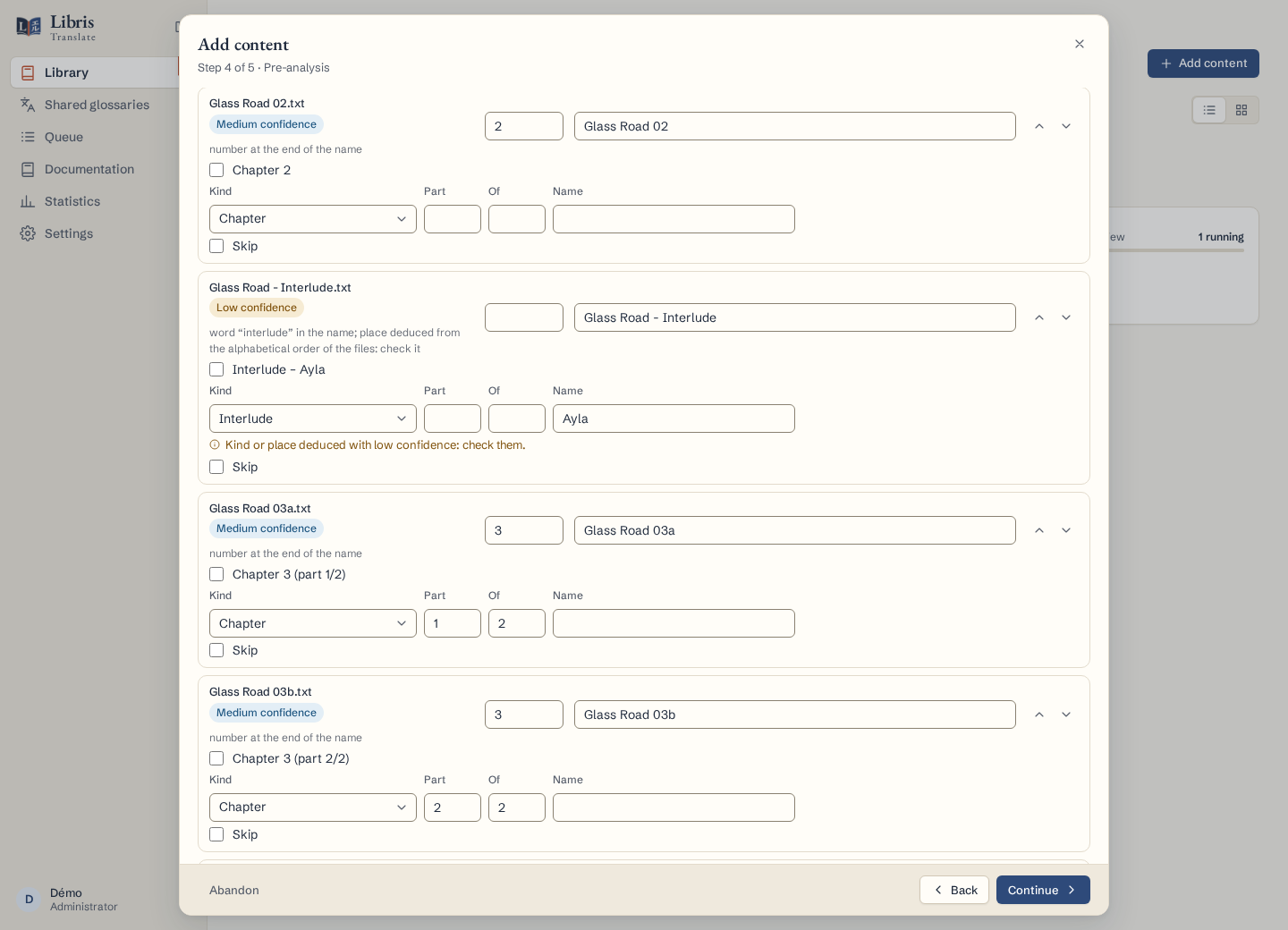
Task: Tick the Interlude – Ayla checkbox
Action: click(x=216, y=369)
